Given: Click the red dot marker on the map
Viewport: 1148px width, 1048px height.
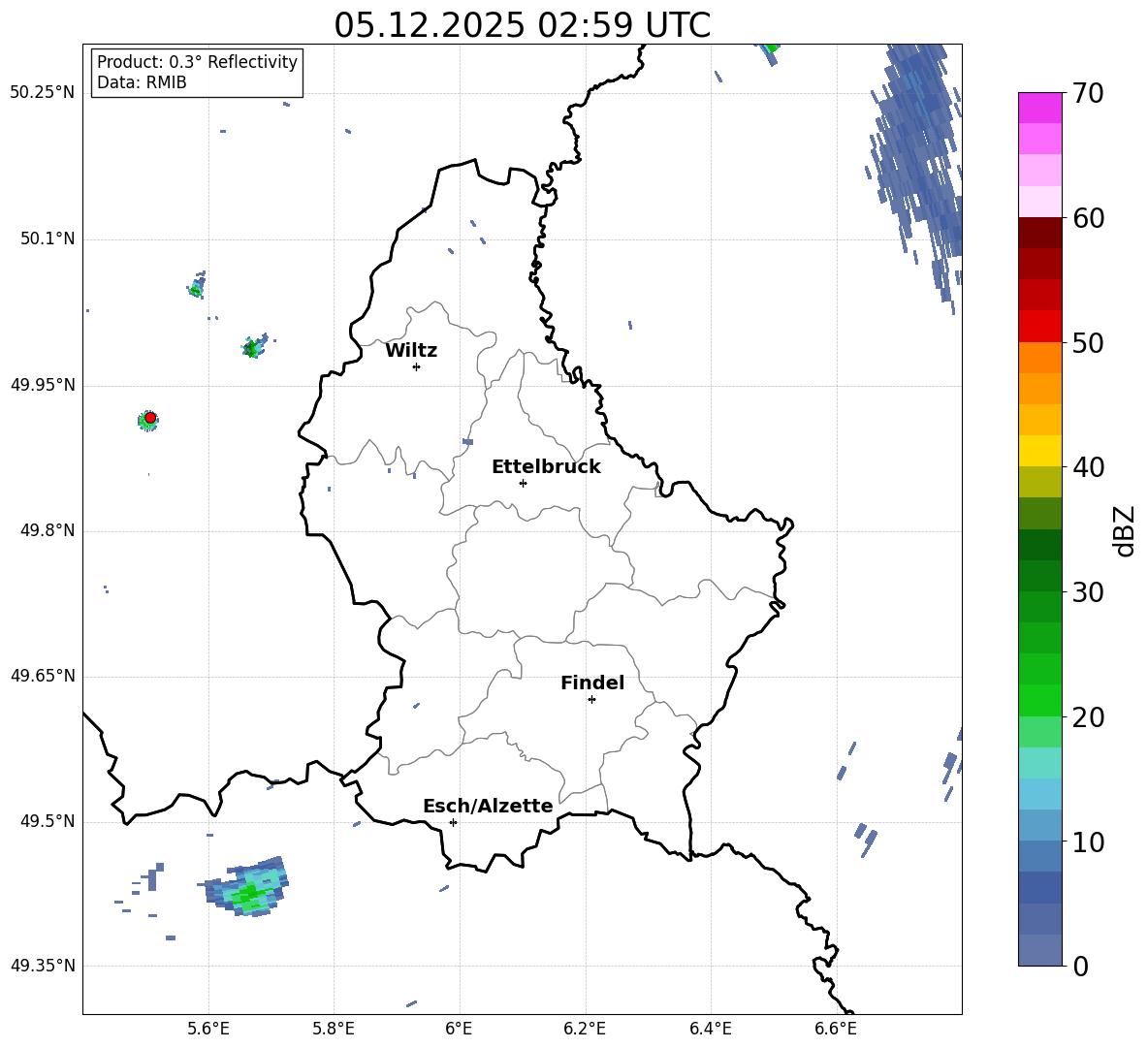Looking at the screenshot, I should coord(150,418).
